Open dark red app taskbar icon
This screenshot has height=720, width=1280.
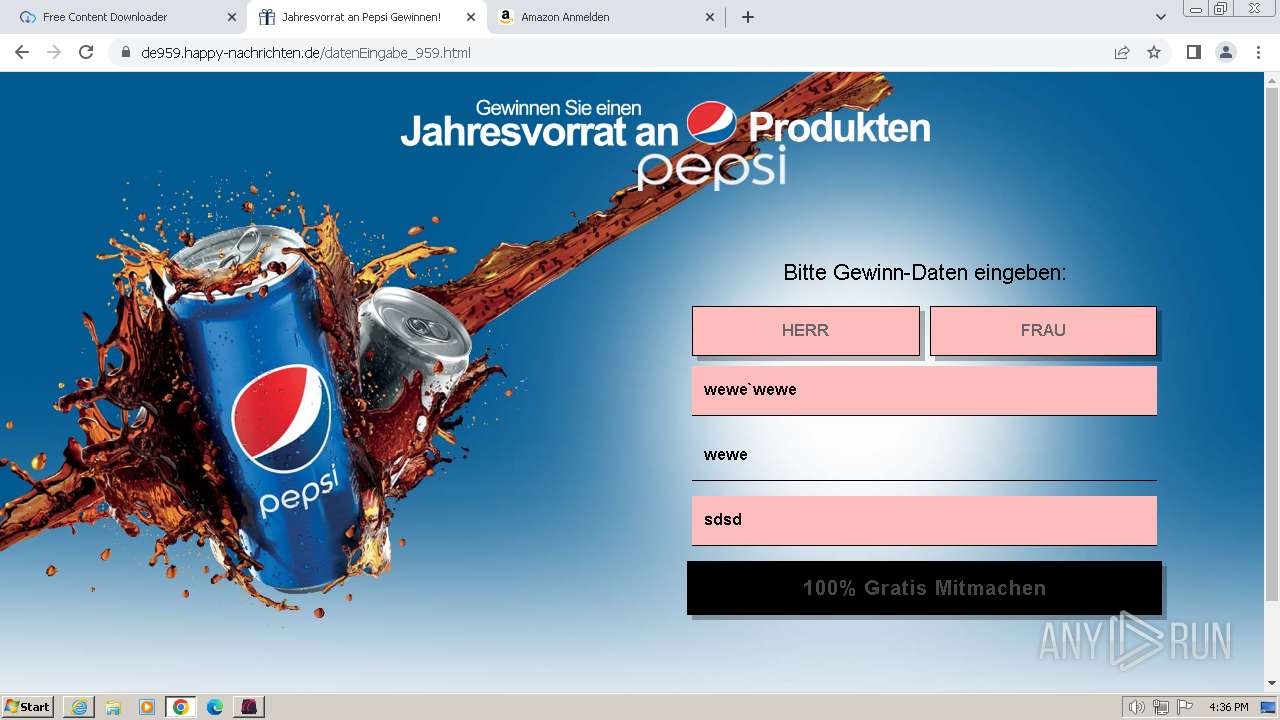click(x=249, y=707)
